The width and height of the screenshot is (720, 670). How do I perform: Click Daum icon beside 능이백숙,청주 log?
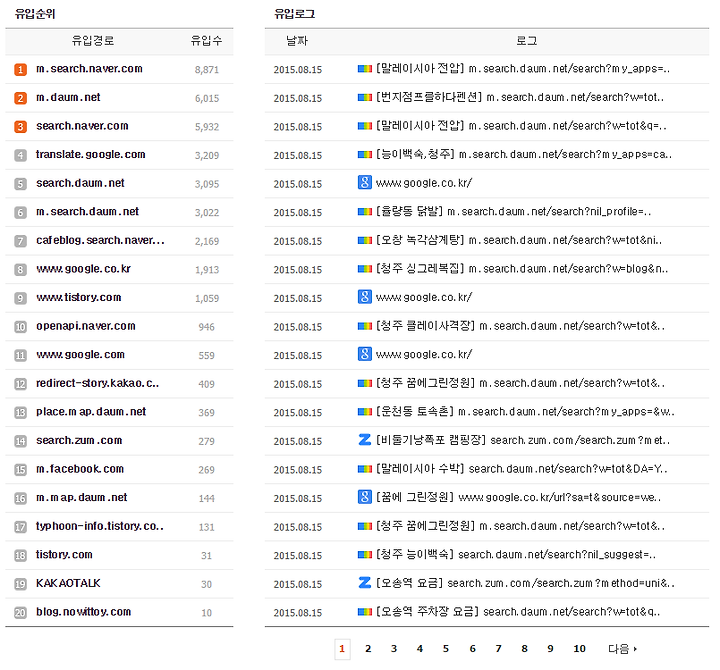tap(365, 155)
